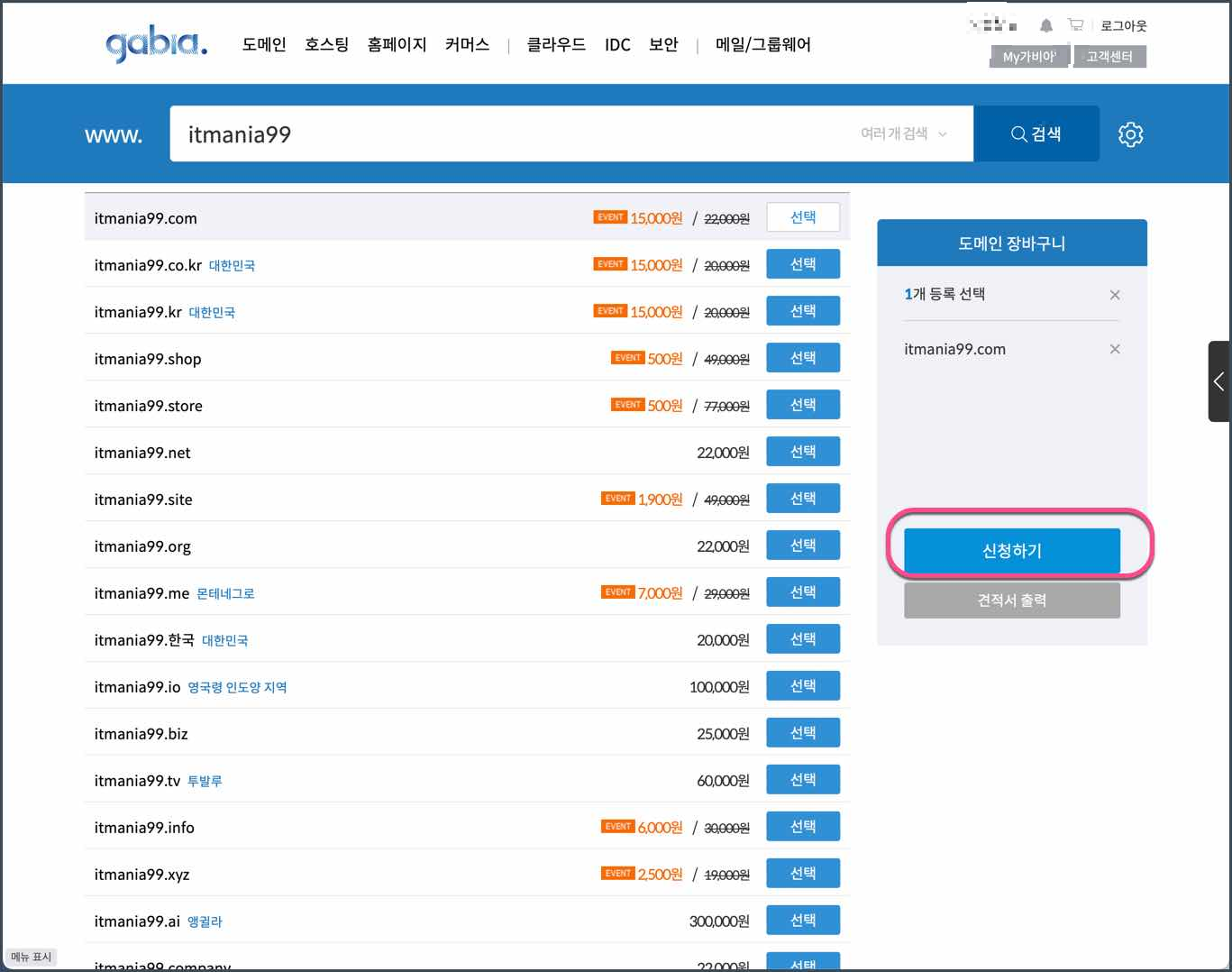Click the 로그아웃 link
Viewport: 1232px width, 972px height.
pos(1123,26)
